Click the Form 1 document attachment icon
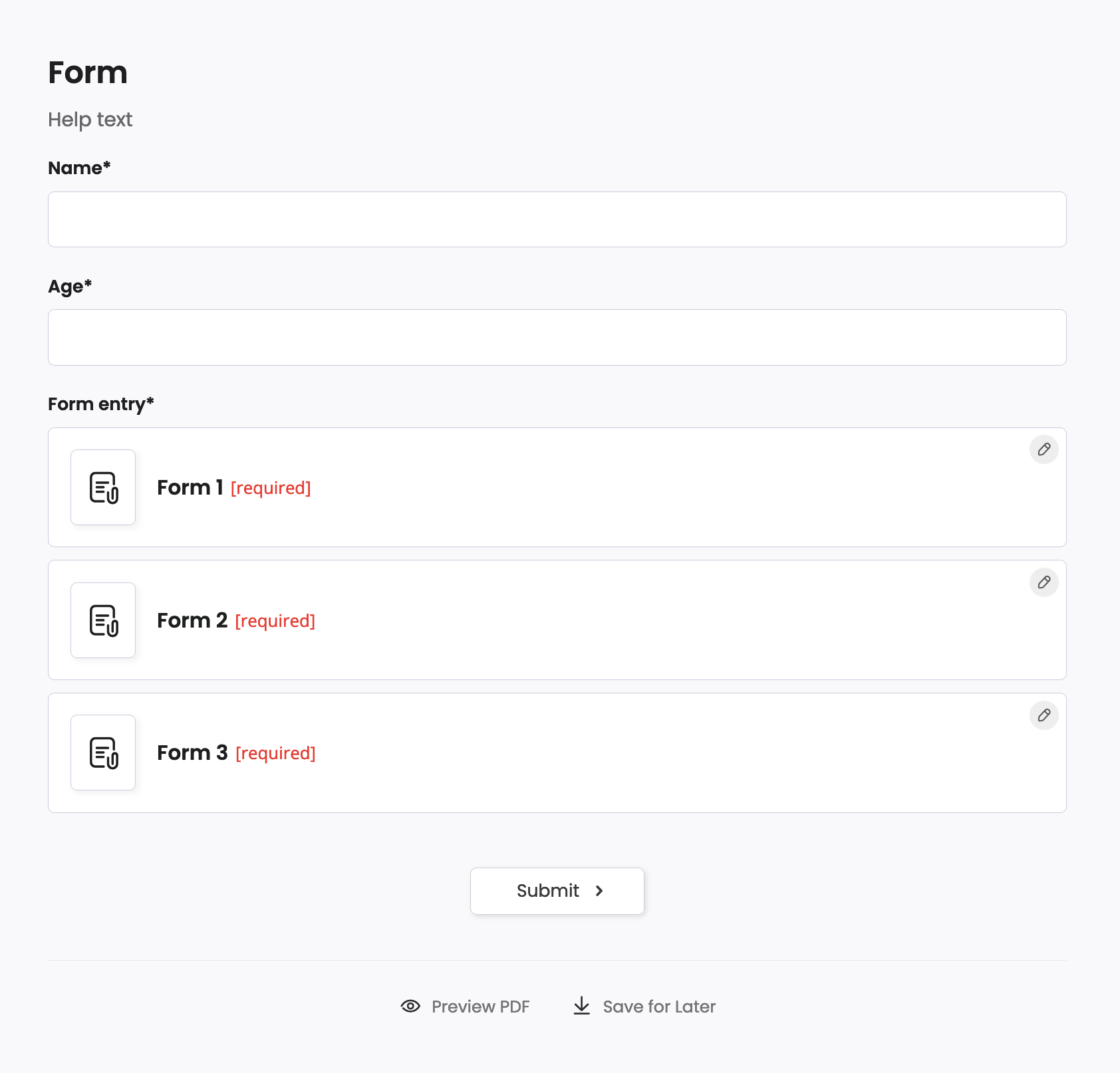This screenshot has height=1073, width=1120. pyautogui.click(x=103, y=487)
